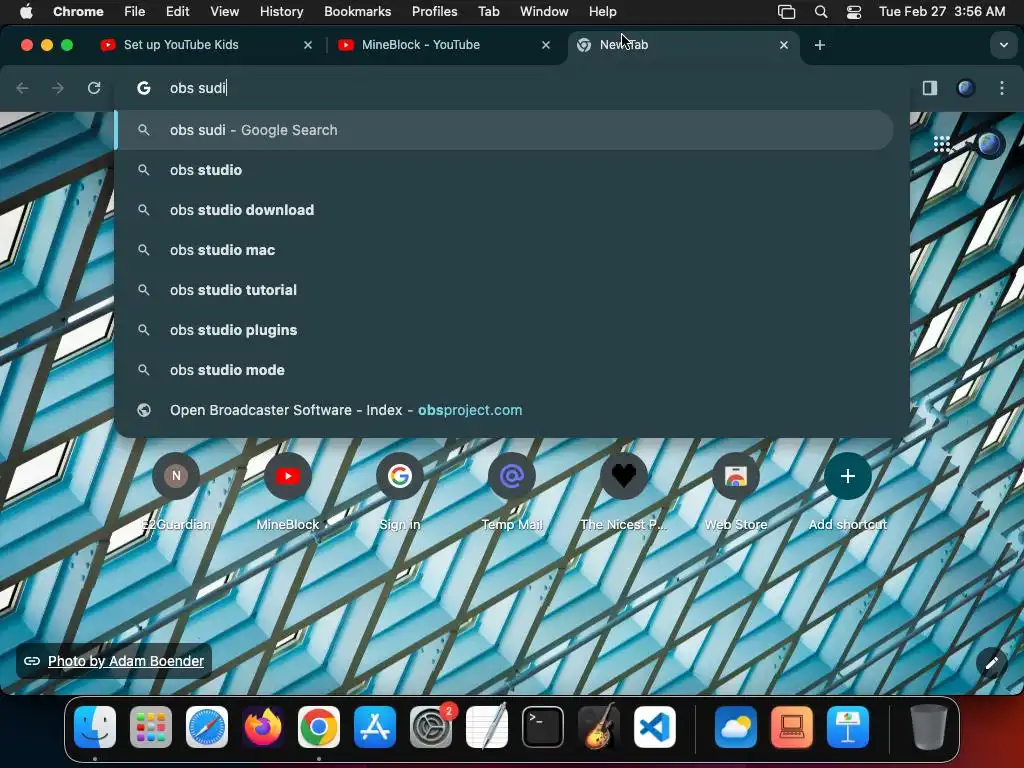Click the browser back arrow
This screenshot has height=768, width=1024.
click(x=22, y=88)
